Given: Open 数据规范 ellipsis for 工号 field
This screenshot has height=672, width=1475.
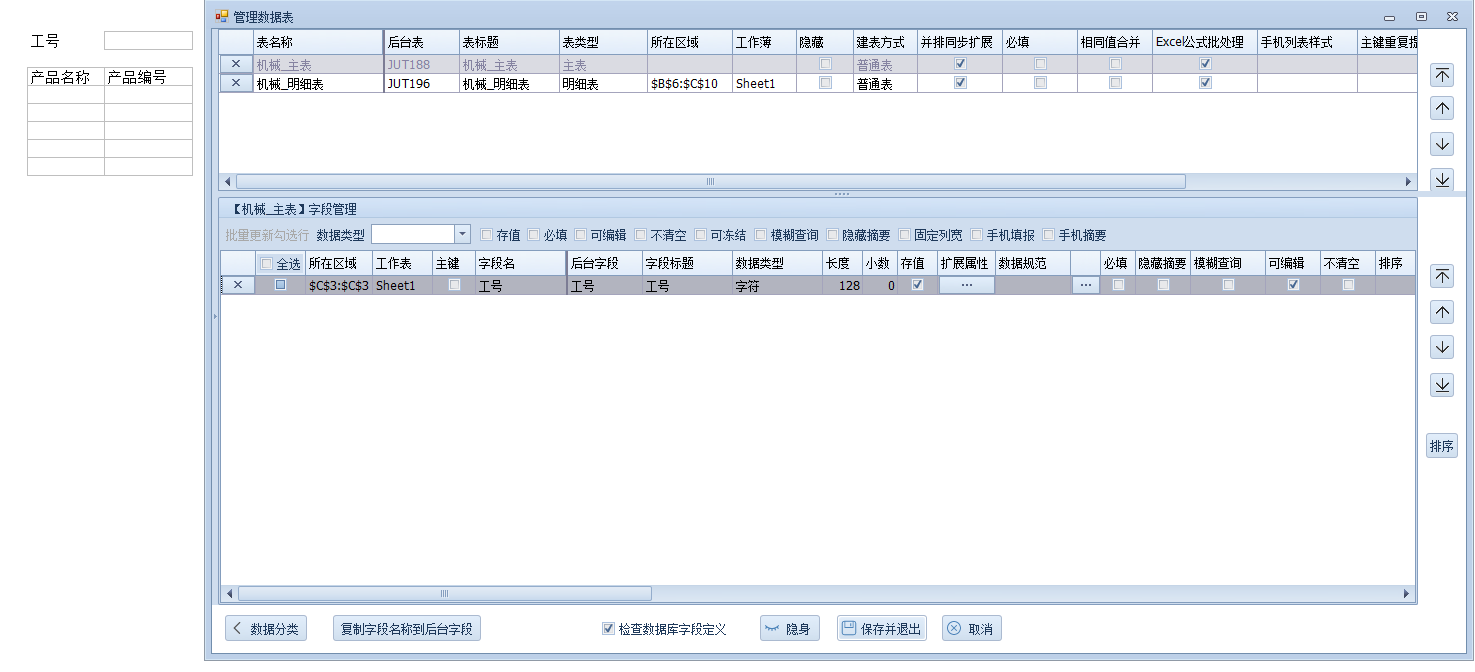Looking at the screenshot, I should 1085,285.
